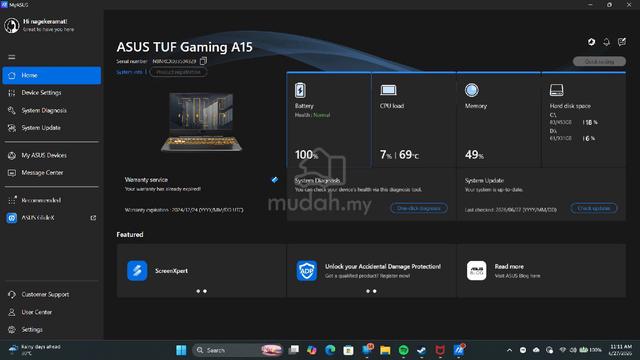Go to System Diagnosis in sidebar
The image size is (640, 360).
pos(51,111)
